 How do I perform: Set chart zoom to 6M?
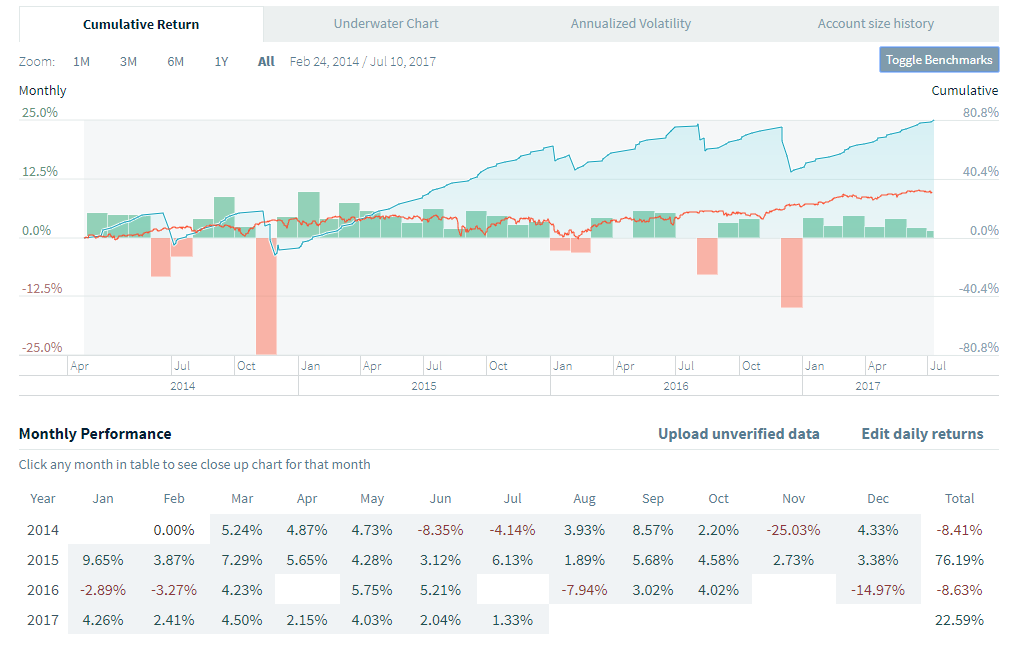coord(175,61)
